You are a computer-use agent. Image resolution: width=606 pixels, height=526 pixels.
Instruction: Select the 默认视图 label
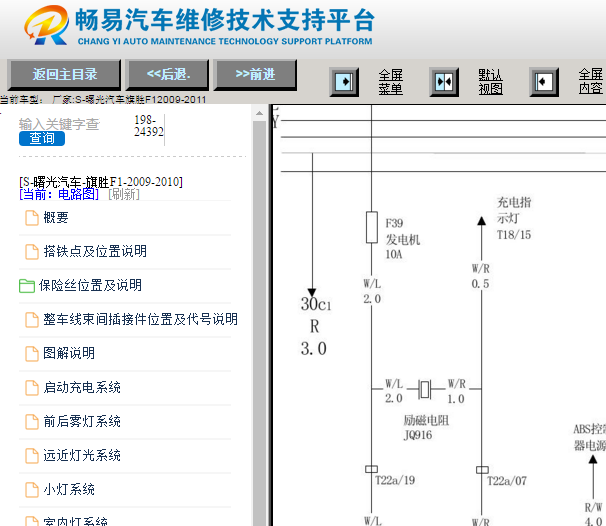490,82
